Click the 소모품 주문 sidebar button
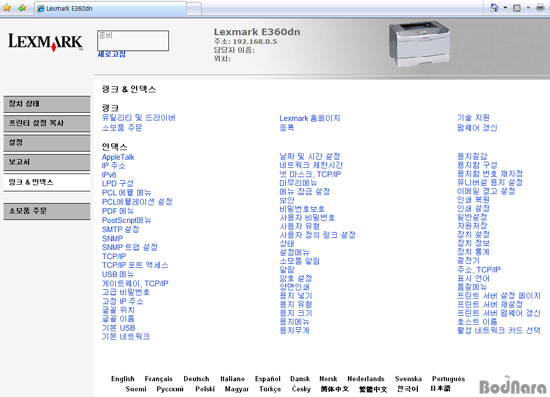 click(x=47, y=211)
